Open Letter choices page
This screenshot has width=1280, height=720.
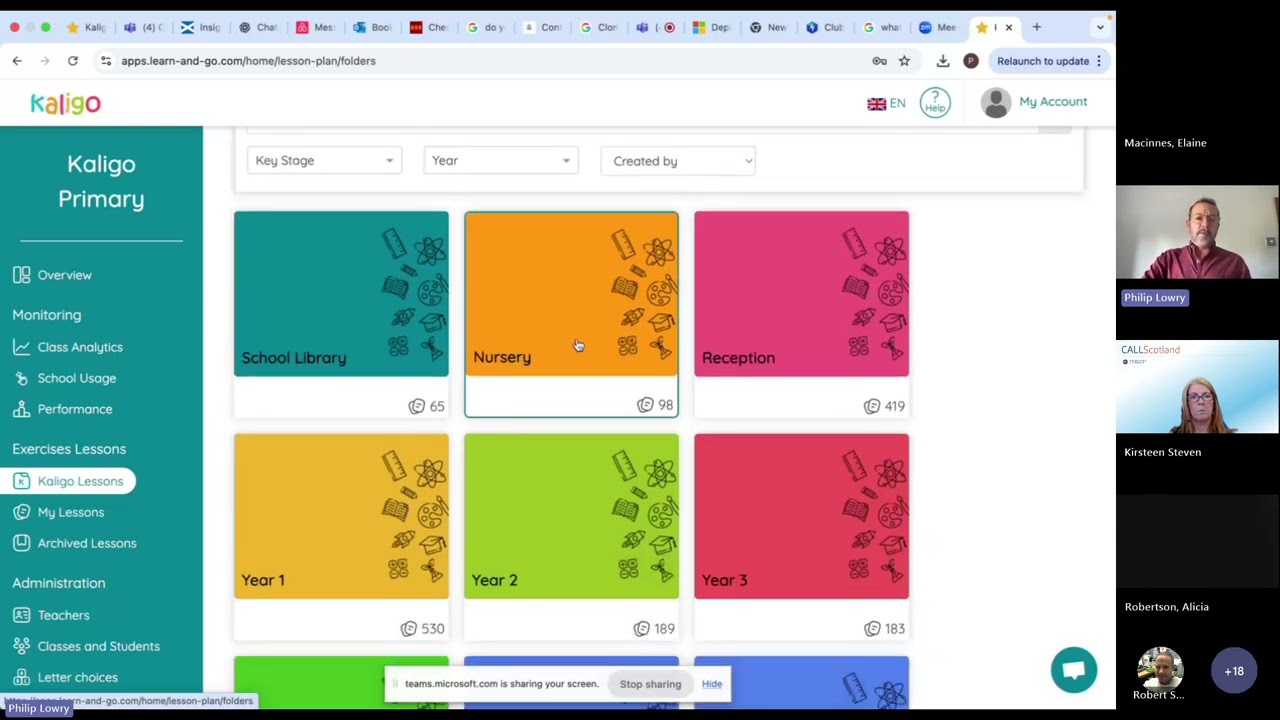(x=65, y=677)
